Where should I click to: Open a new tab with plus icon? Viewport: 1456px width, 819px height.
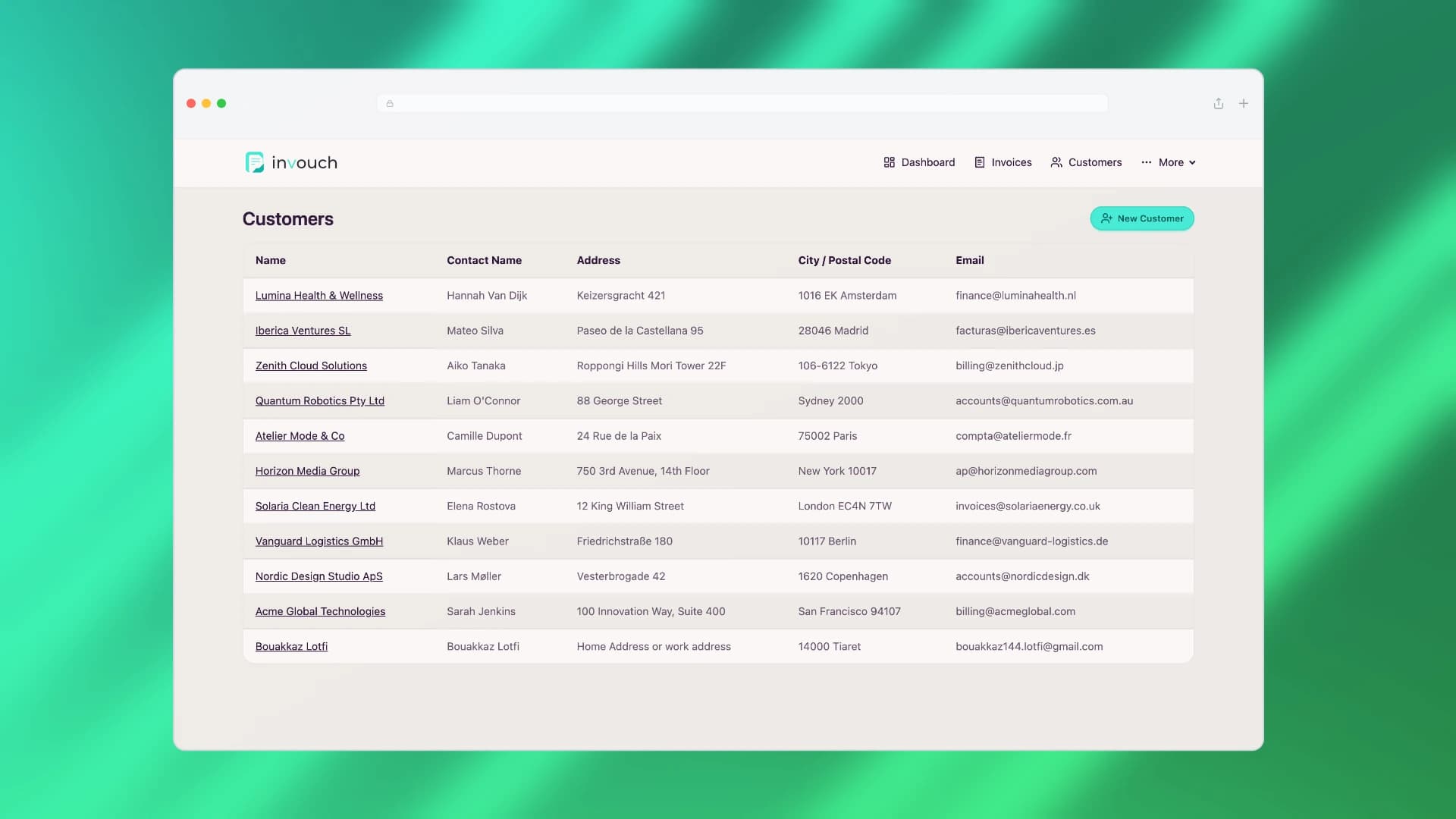click(1244, 103)
